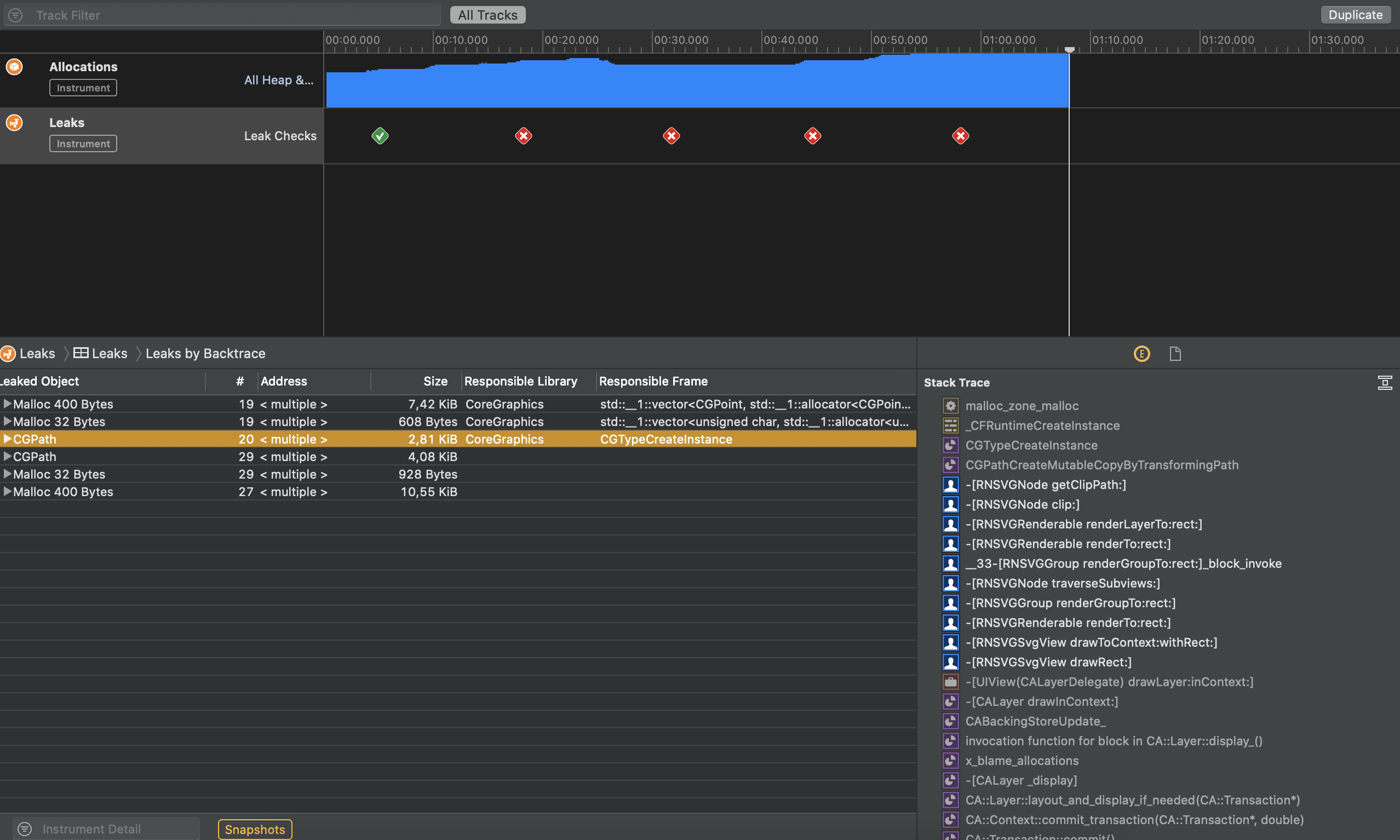This screenshot has height=840, width=1400.
Task: Click the filter icon in Track Filter field
Action: [x=15, y=15]
